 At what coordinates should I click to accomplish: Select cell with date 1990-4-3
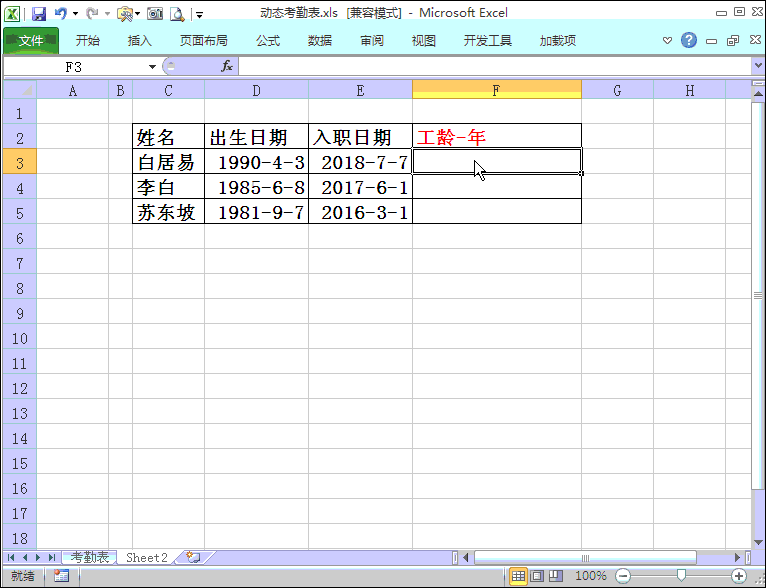tap(256, 162)
